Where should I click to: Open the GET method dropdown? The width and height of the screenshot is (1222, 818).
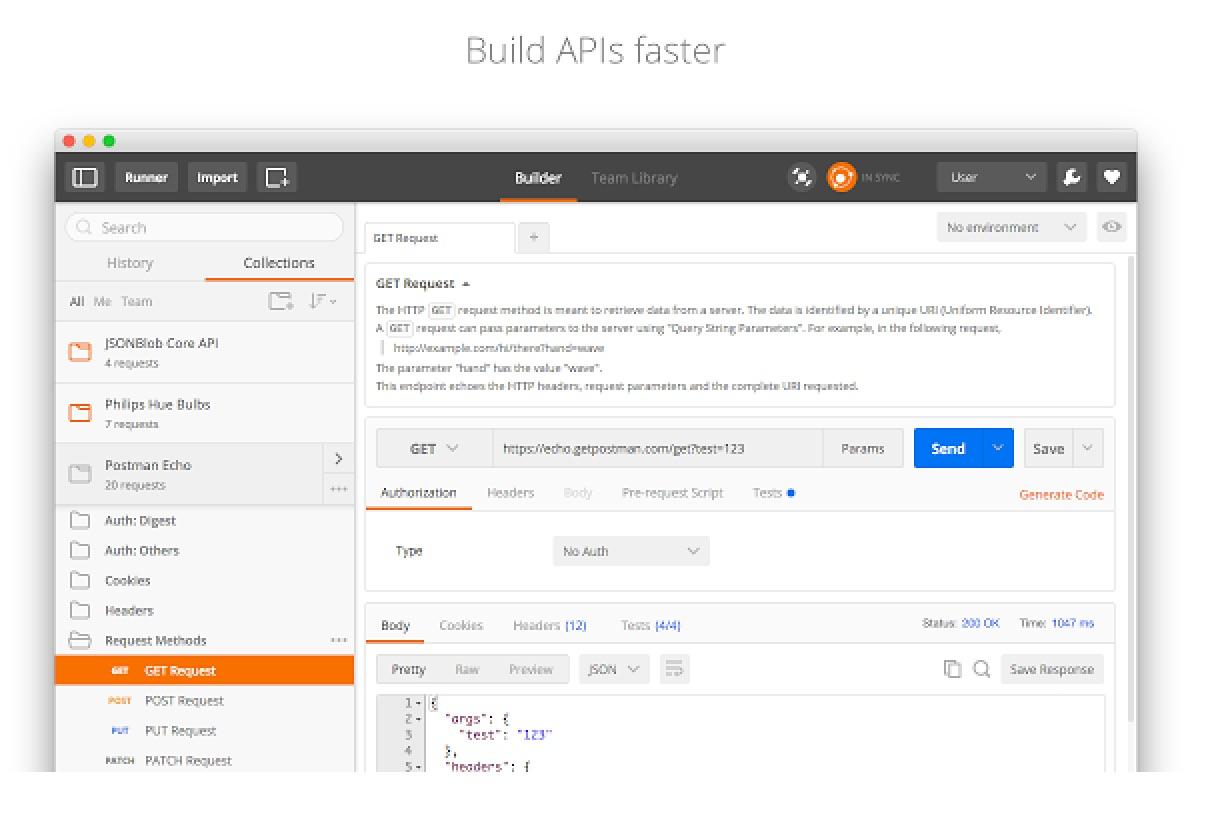point(434,449)
